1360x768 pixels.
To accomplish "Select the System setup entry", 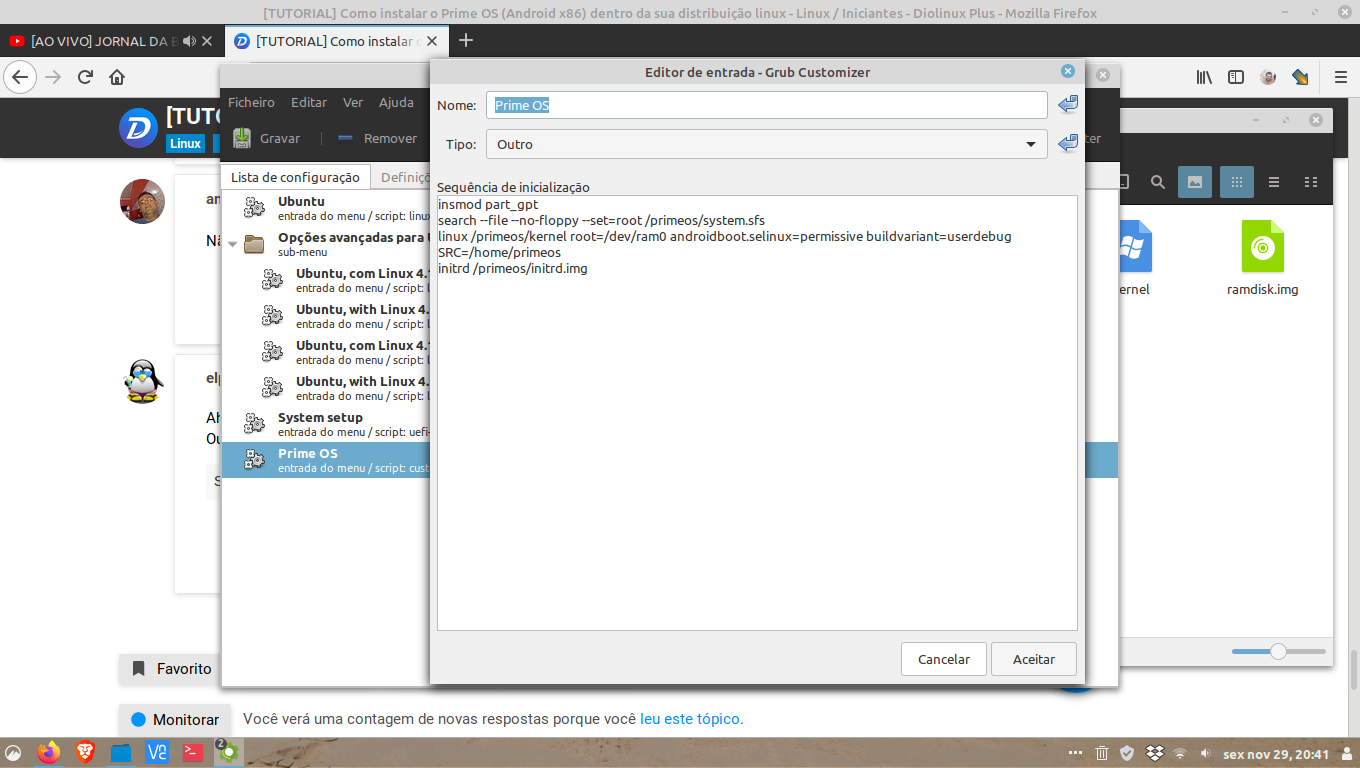I will click(x=325, y=424).
